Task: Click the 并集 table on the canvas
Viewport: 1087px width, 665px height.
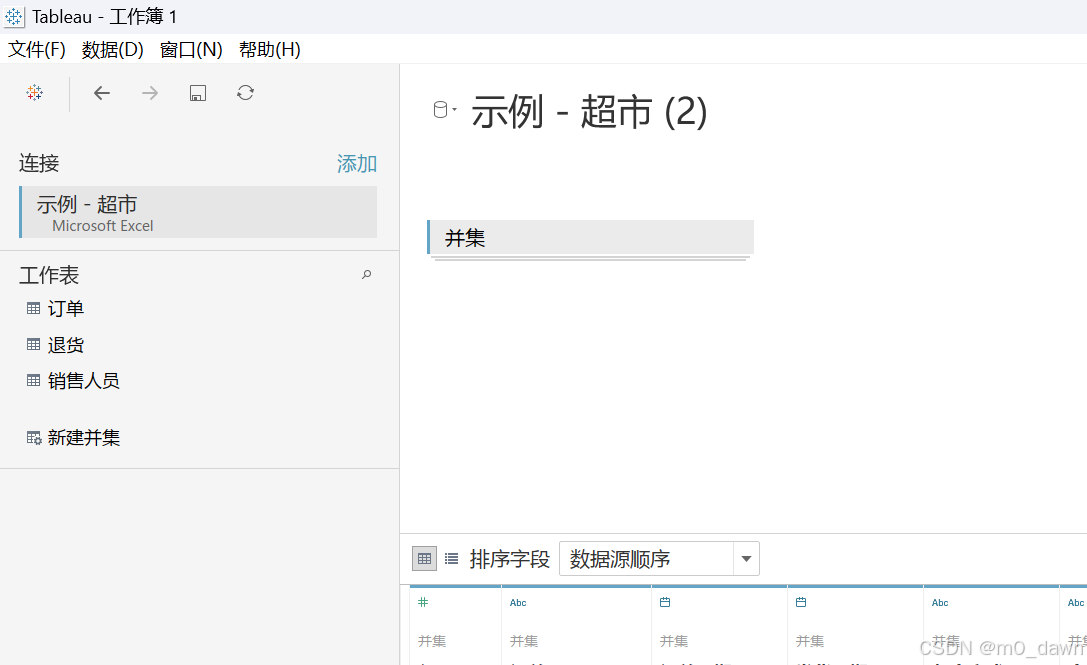Action: [591, 238]
